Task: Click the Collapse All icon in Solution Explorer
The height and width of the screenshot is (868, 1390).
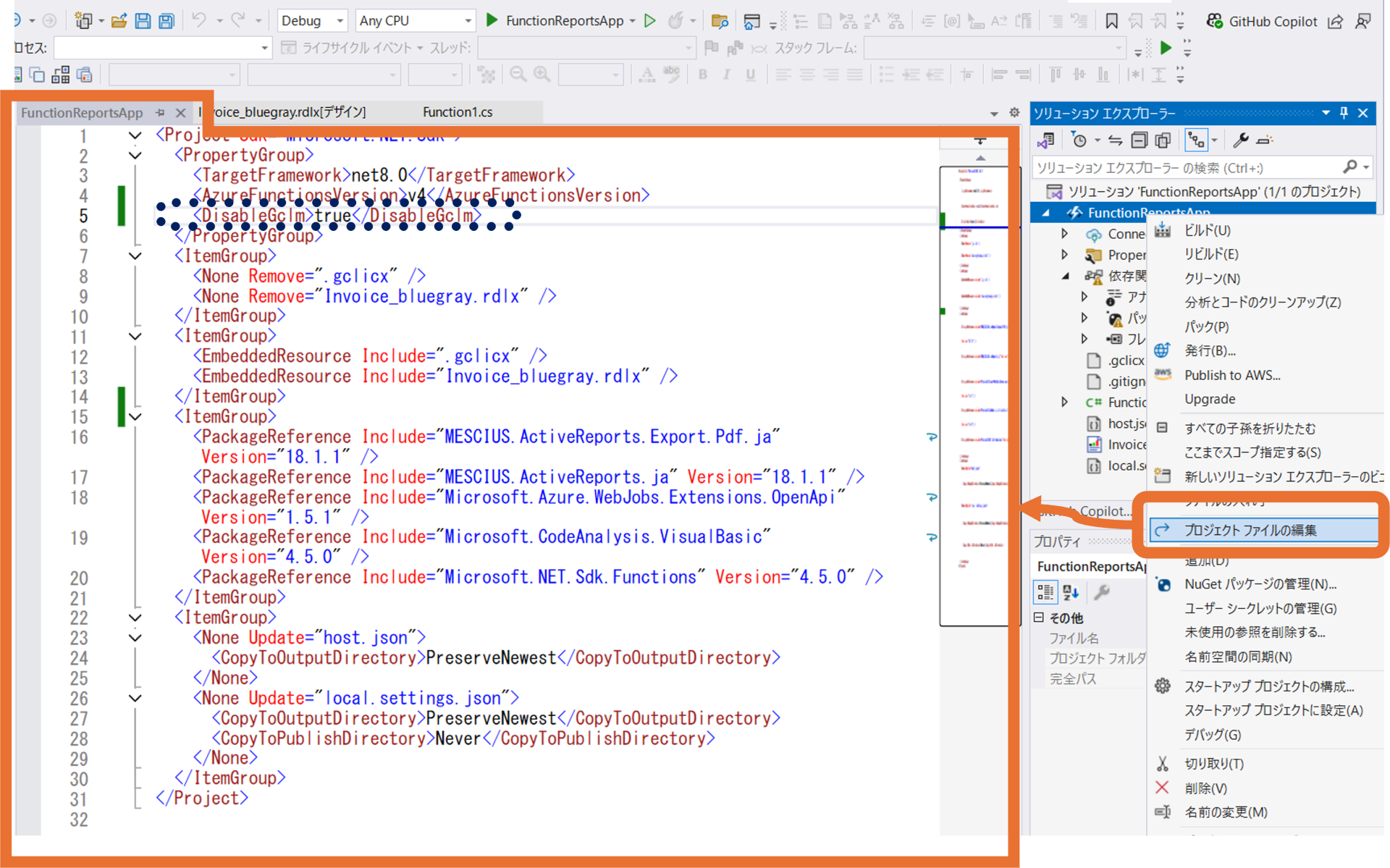Action: (x=1139, y=140)
